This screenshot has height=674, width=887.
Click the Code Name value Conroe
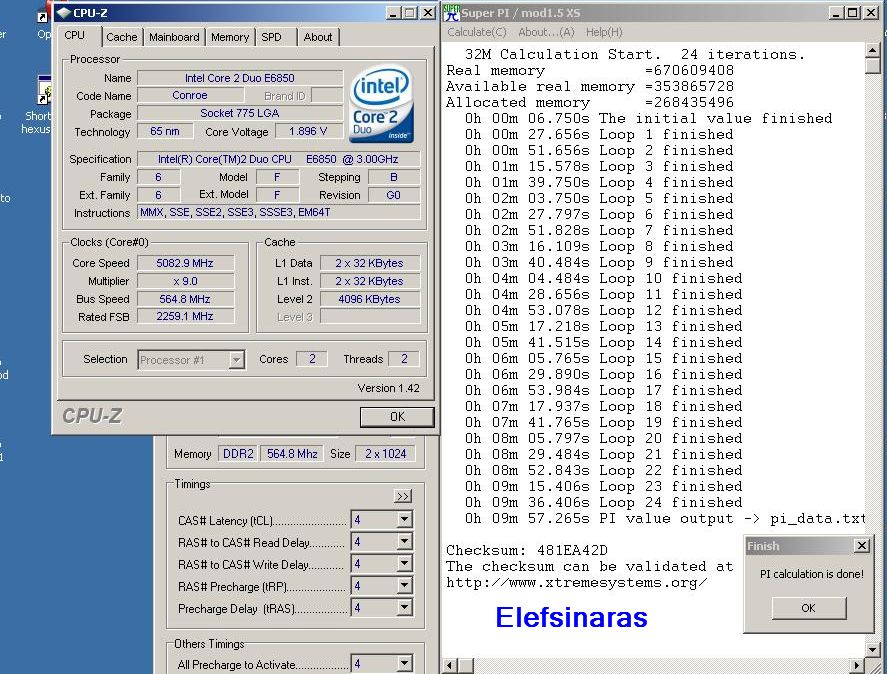(x=190, y=96)
